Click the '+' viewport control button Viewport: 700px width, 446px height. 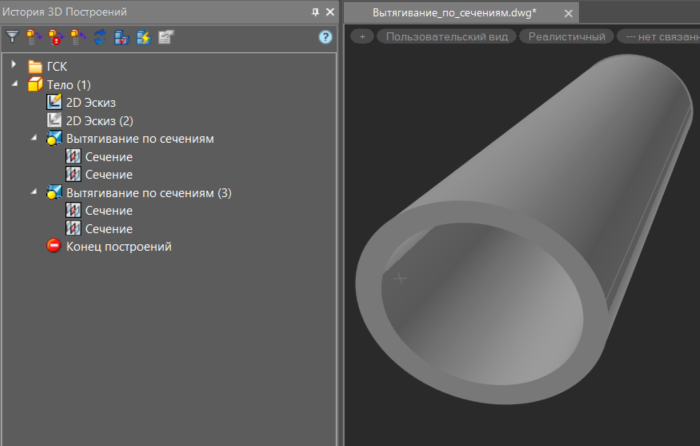(362, 37)
